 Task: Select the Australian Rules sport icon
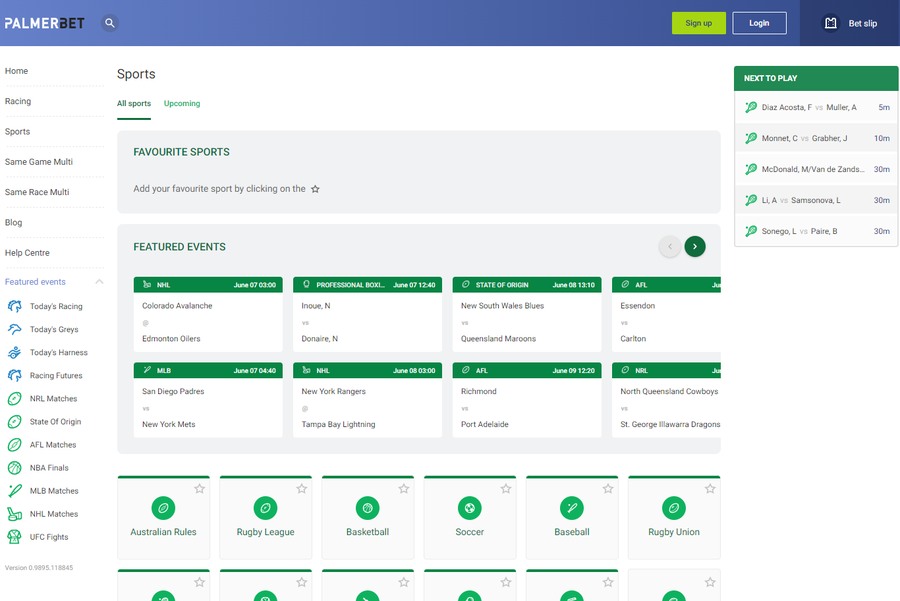point(164,508)
